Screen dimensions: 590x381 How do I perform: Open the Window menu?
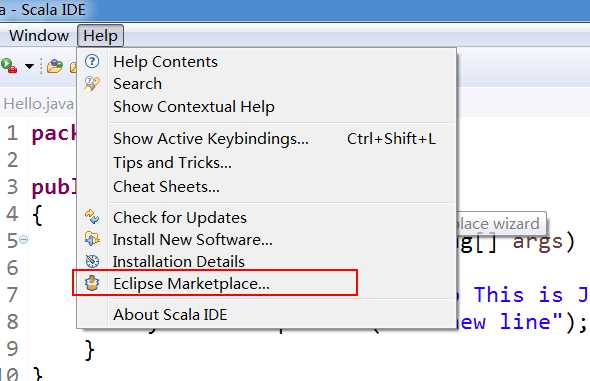pyautogui.click(x=39, y=36)
